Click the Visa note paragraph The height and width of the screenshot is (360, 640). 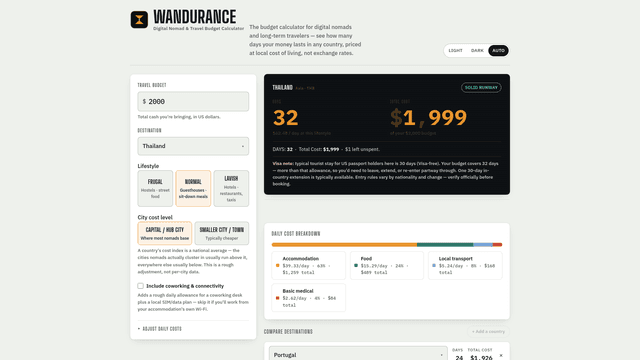[x=387, y=173]
